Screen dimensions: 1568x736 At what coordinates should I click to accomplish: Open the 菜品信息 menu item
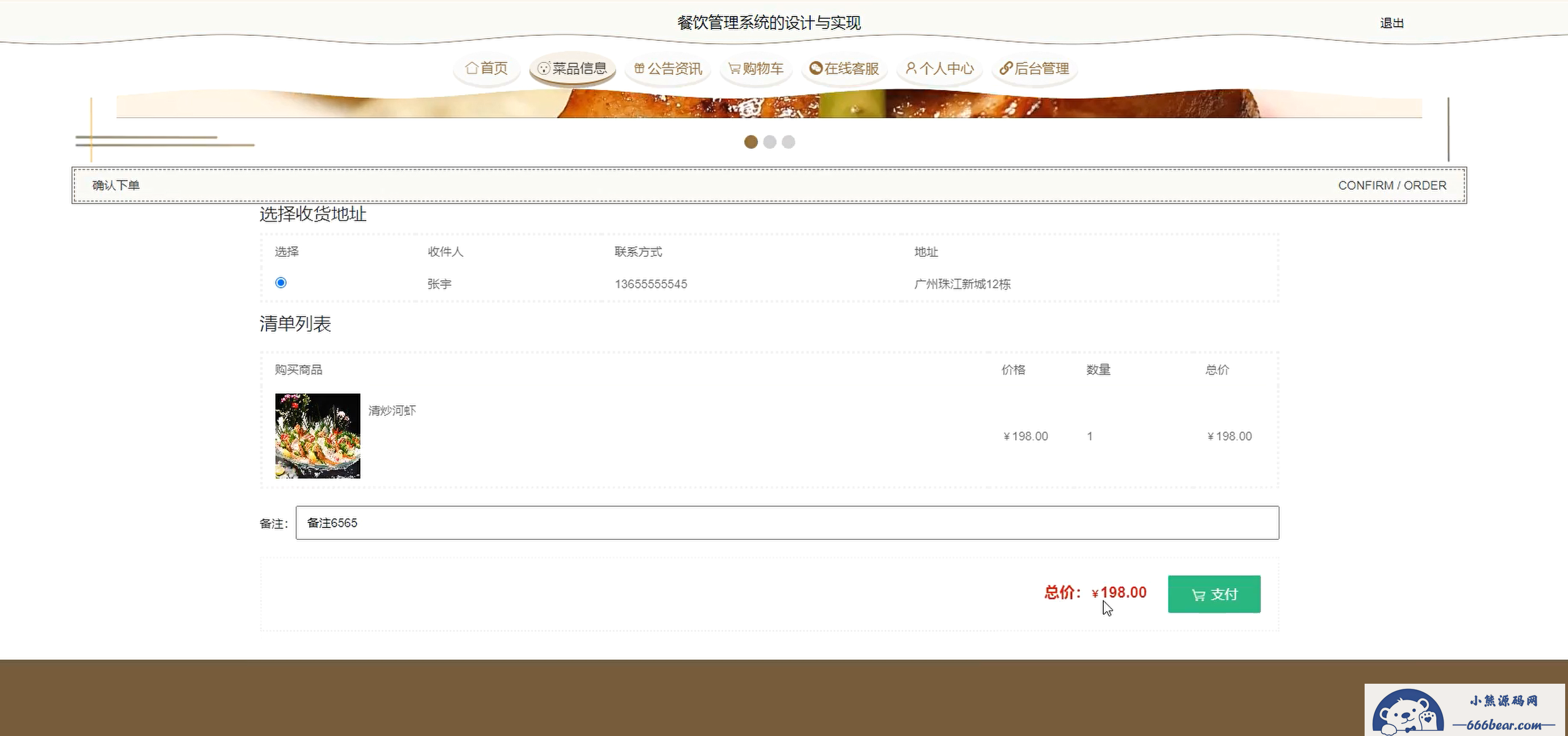[572, 68]
